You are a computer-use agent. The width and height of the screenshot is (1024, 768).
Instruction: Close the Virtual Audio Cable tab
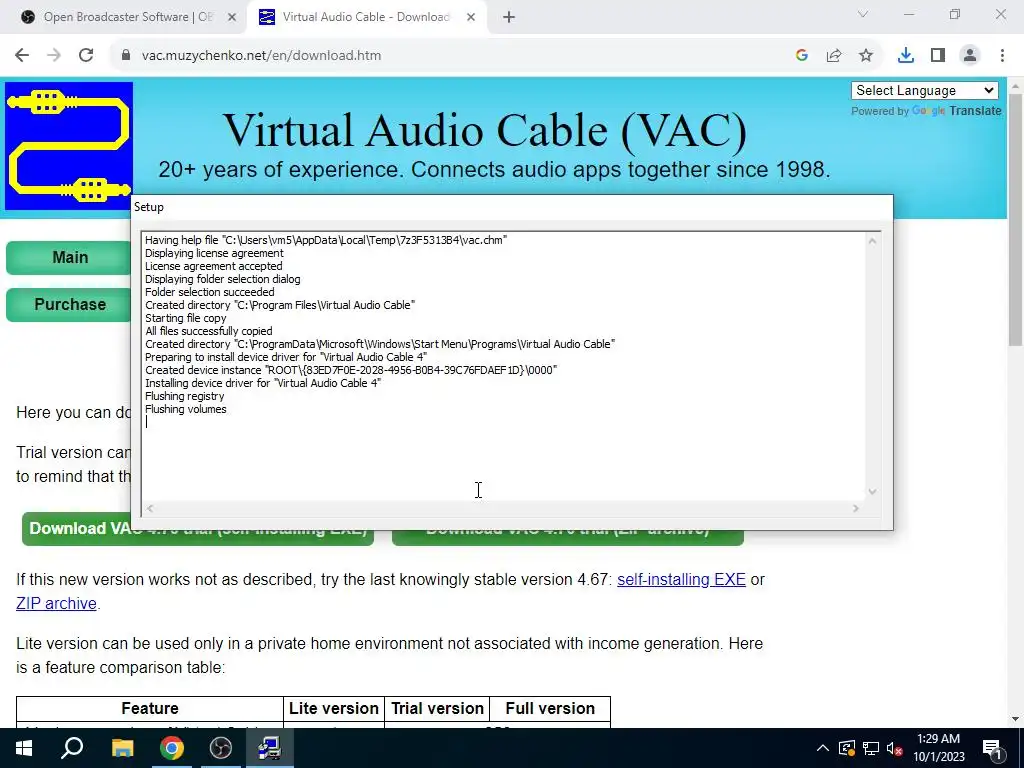tap(471, 18)
